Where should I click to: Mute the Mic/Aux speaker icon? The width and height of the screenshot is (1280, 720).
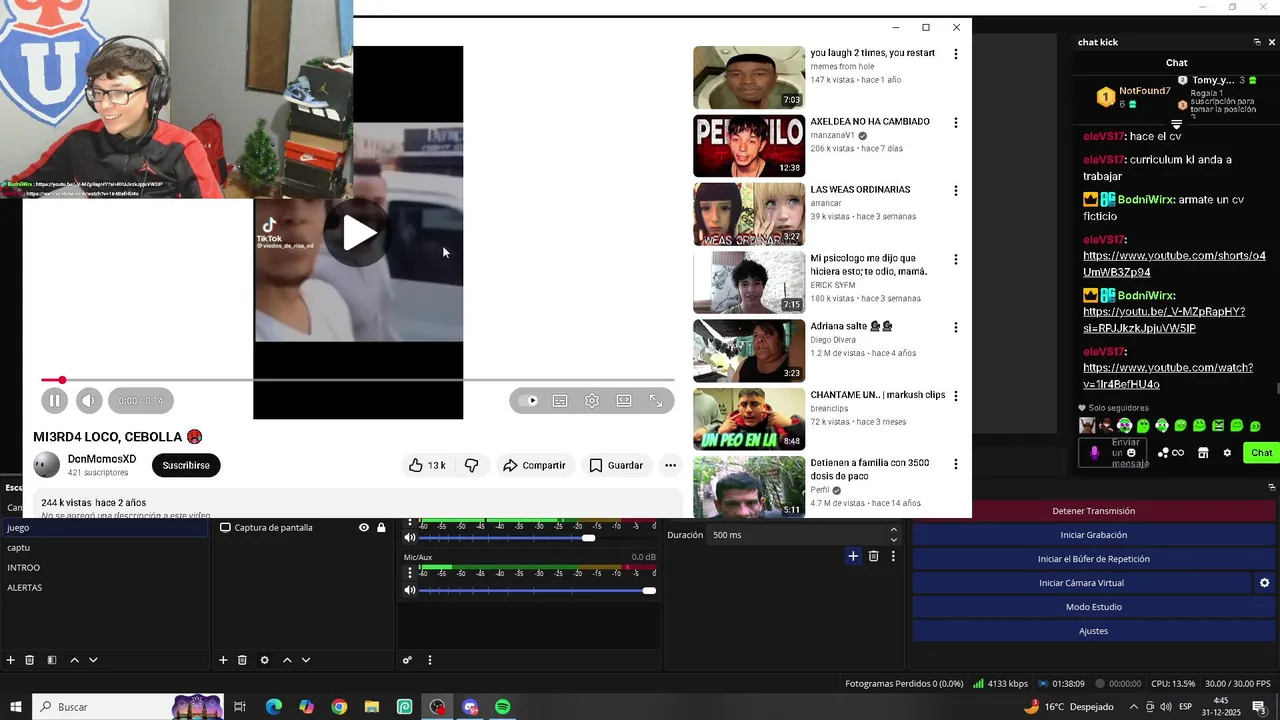point(409,590)
